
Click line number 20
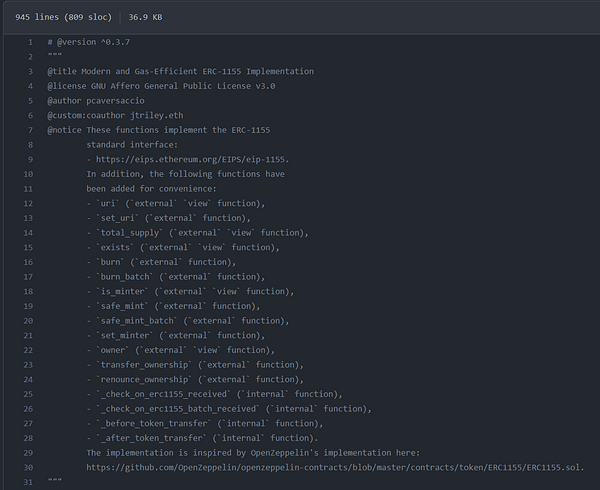(28, 321)
